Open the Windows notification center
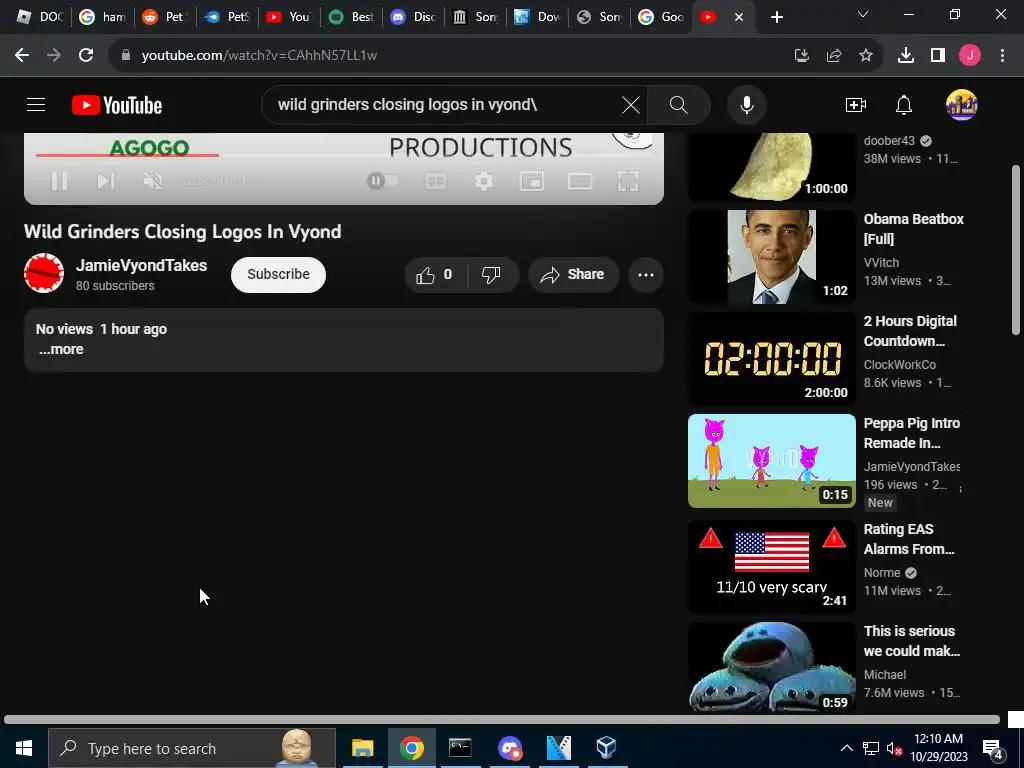Viewport: 1024px width, 768px height. 993,748
